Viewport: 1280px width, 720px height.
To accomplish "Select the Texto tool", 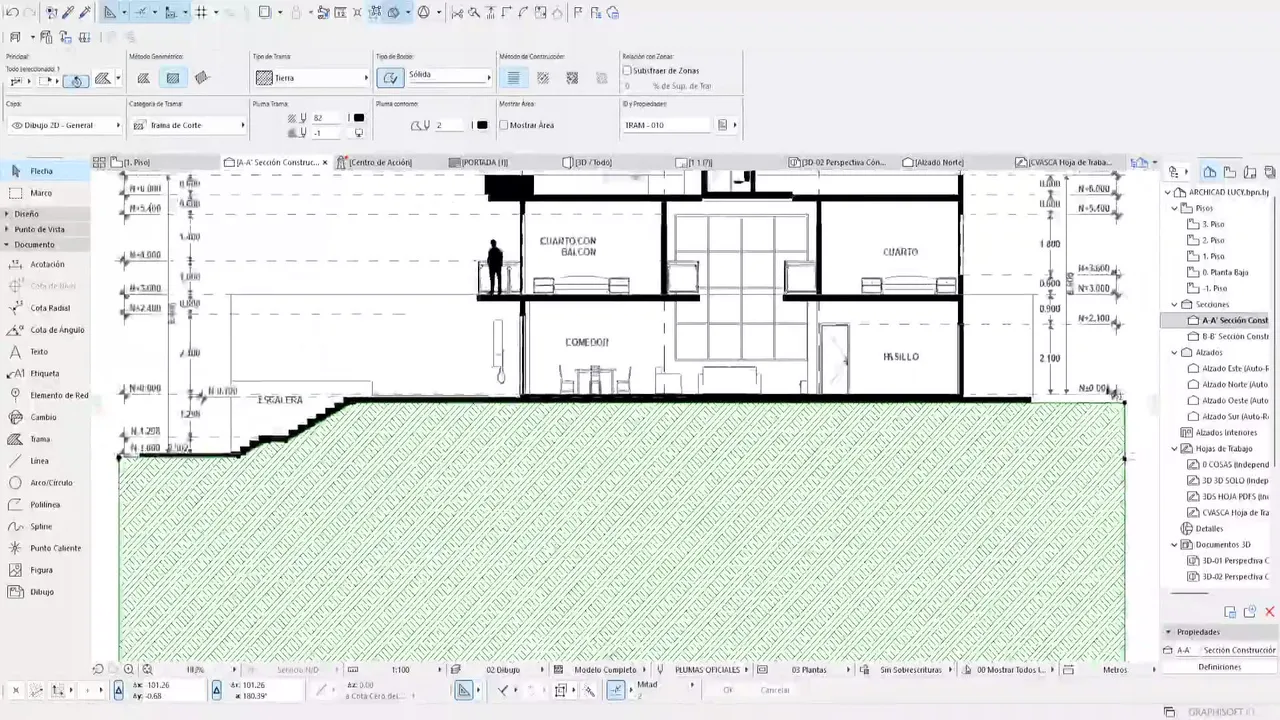I will click(x=45, y=352).
